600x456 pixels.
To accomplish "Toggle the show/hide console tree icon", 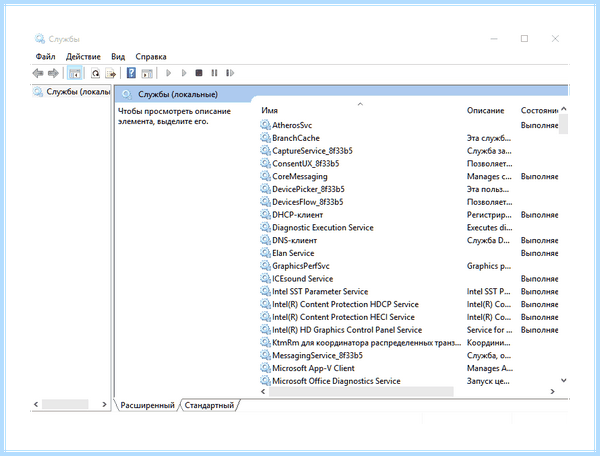I will [75, 73].
